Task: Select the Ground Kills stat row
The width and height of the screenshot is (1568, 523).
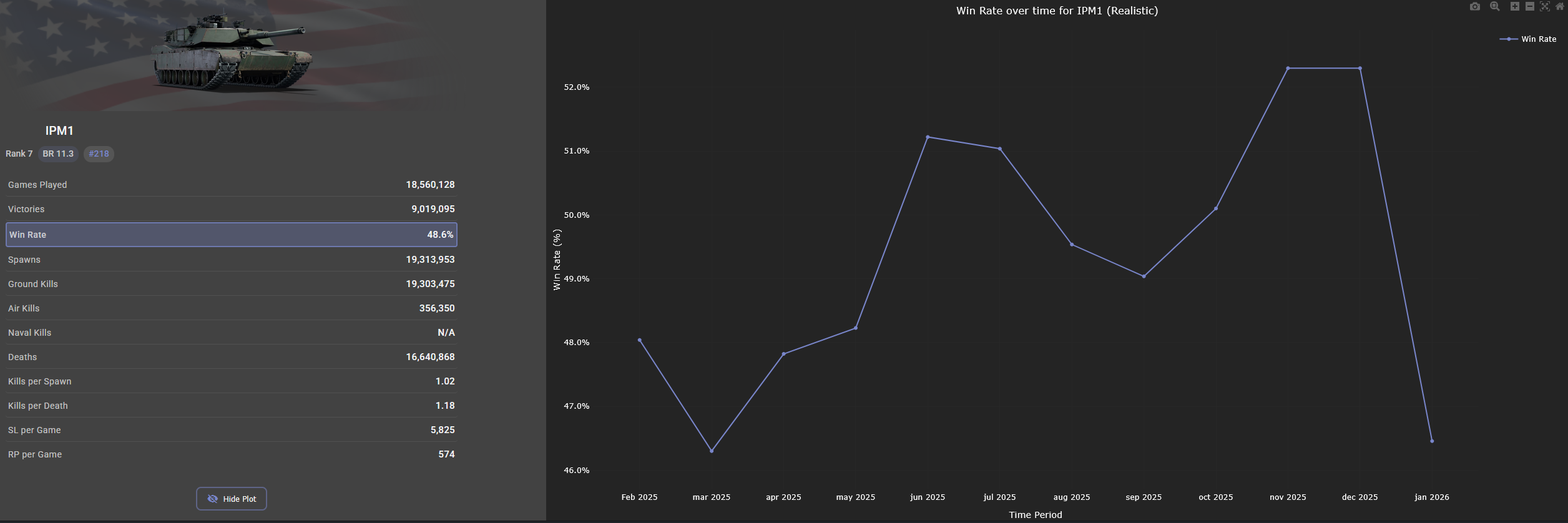Action: coord(232,284)
